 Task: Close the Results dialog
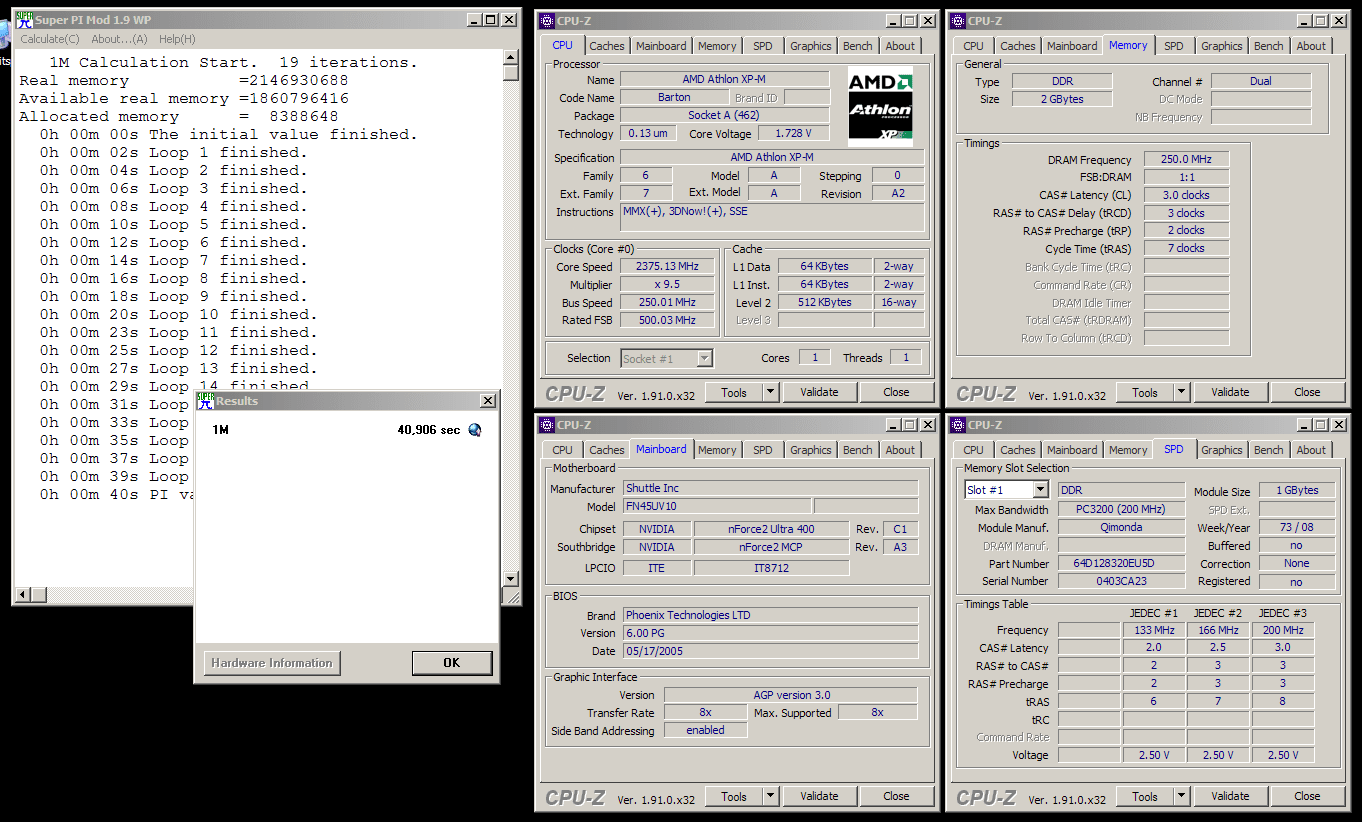pos(487,401)
